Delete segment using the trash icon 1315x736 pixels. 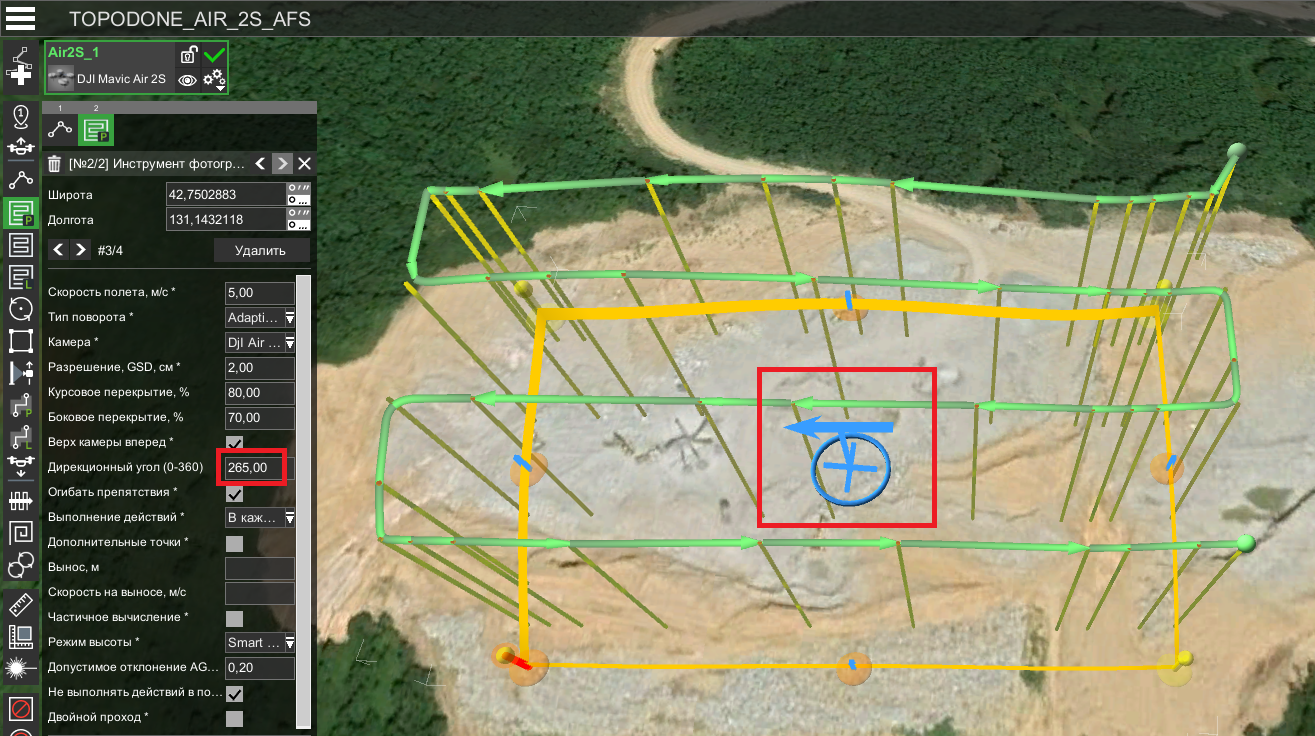tap(55, 163)
